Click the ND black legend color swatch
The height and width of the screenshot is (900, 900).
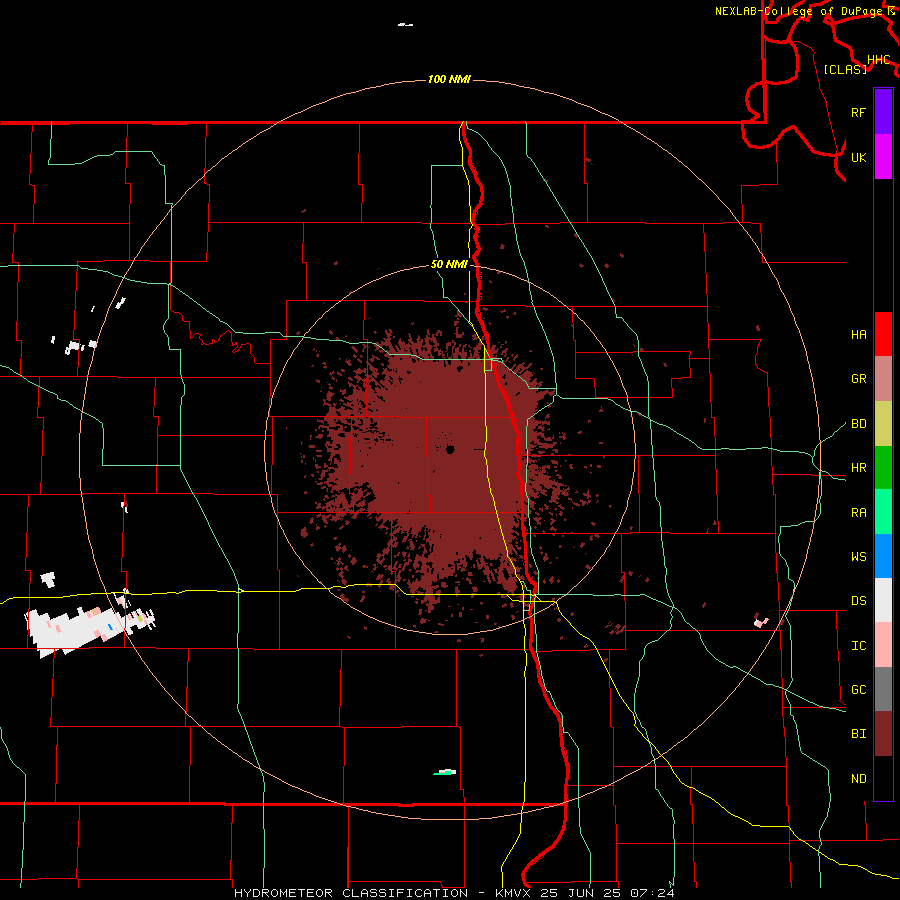[883, 778]
